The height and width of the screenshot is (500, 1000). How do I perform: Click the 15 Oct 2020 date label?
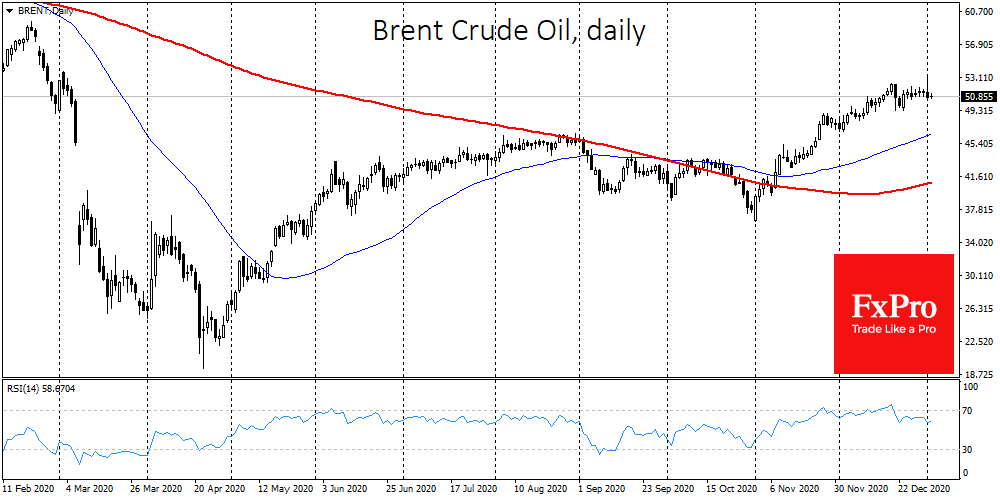pyautogui.click(x=733, y=487)
